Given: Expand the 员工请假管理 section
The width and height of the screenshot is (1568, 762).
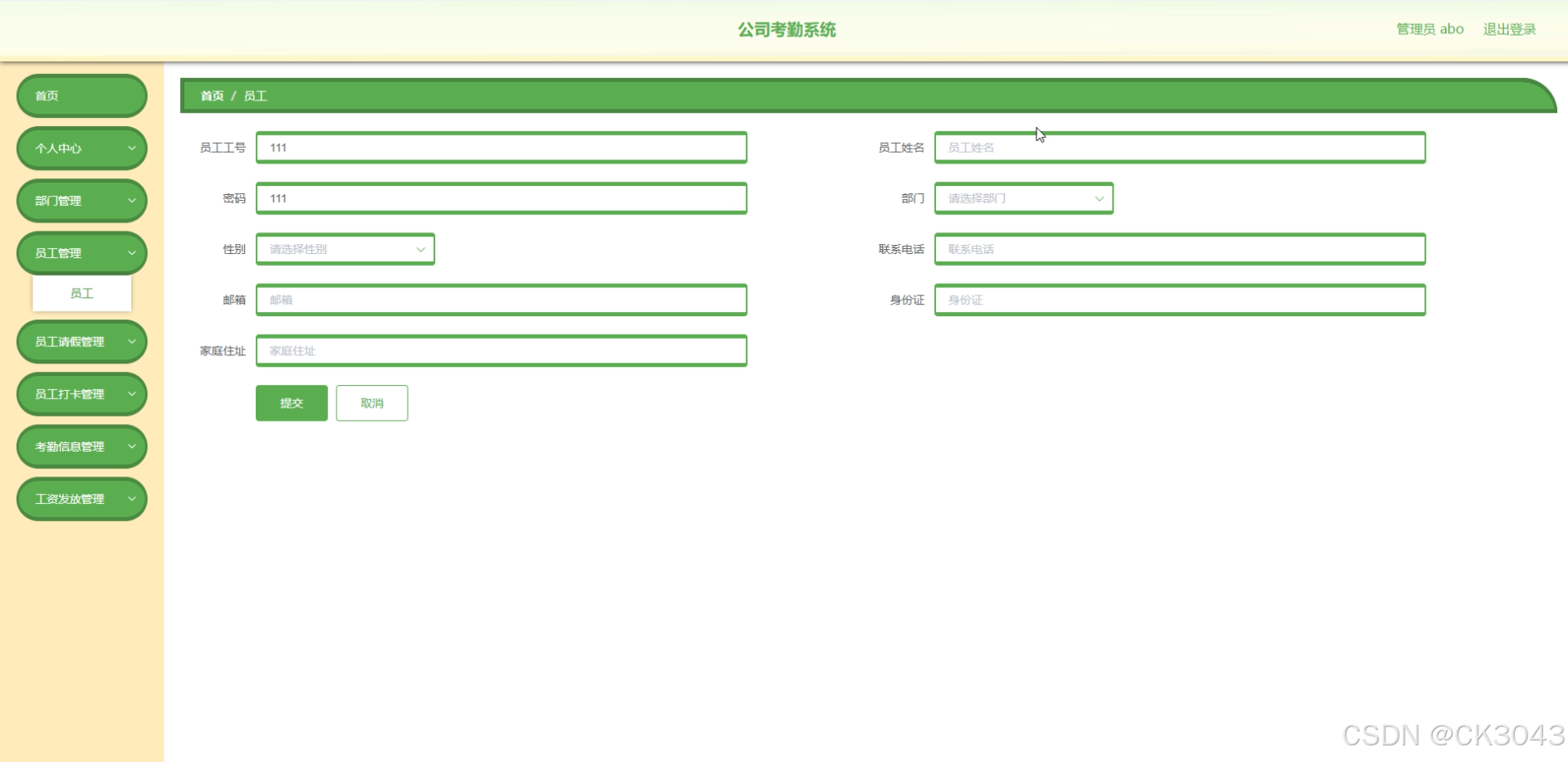Looking at the screenshot, I should tap(81, 341).
